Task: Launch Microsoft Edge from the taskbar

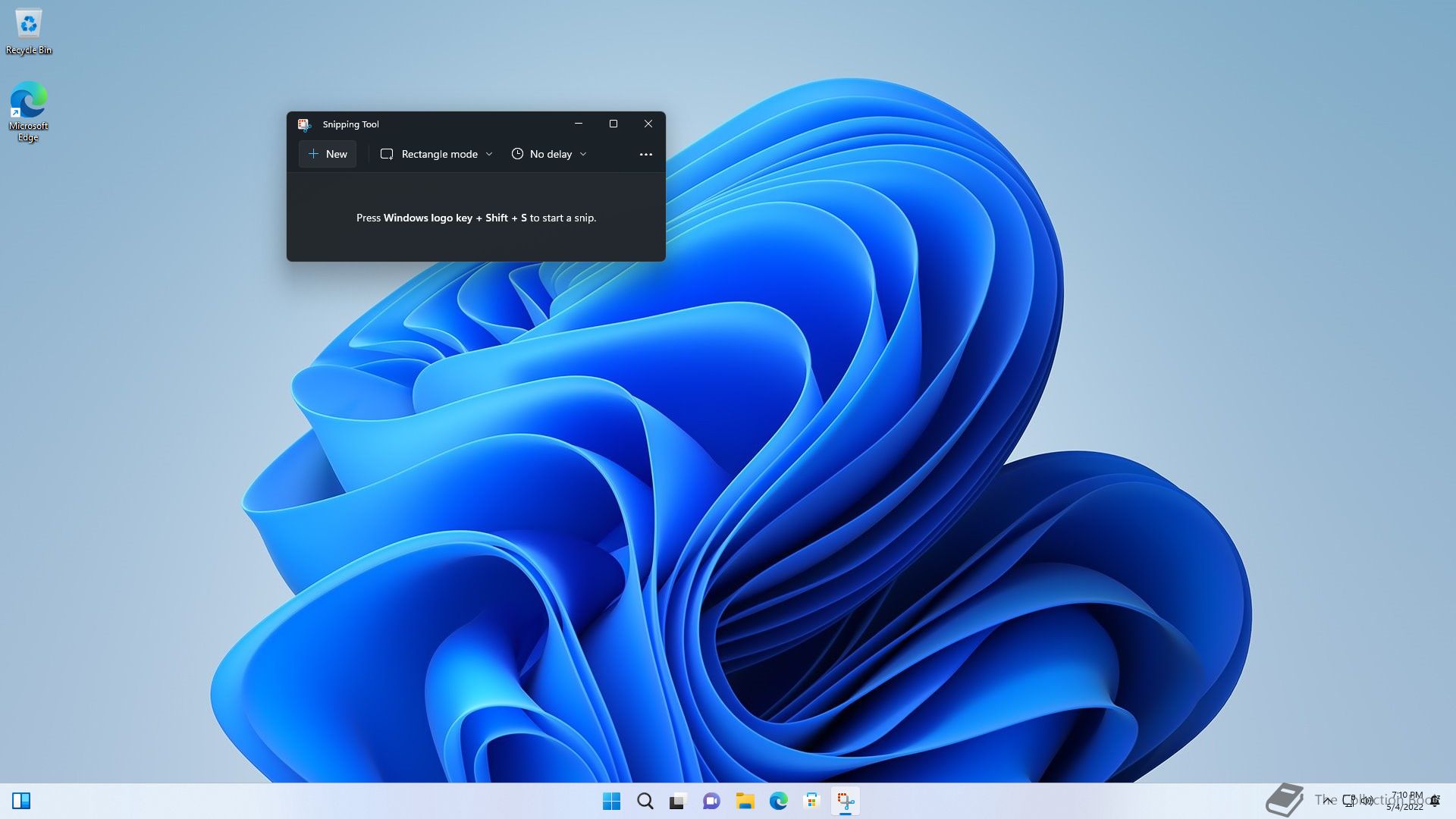Action: 778,801
